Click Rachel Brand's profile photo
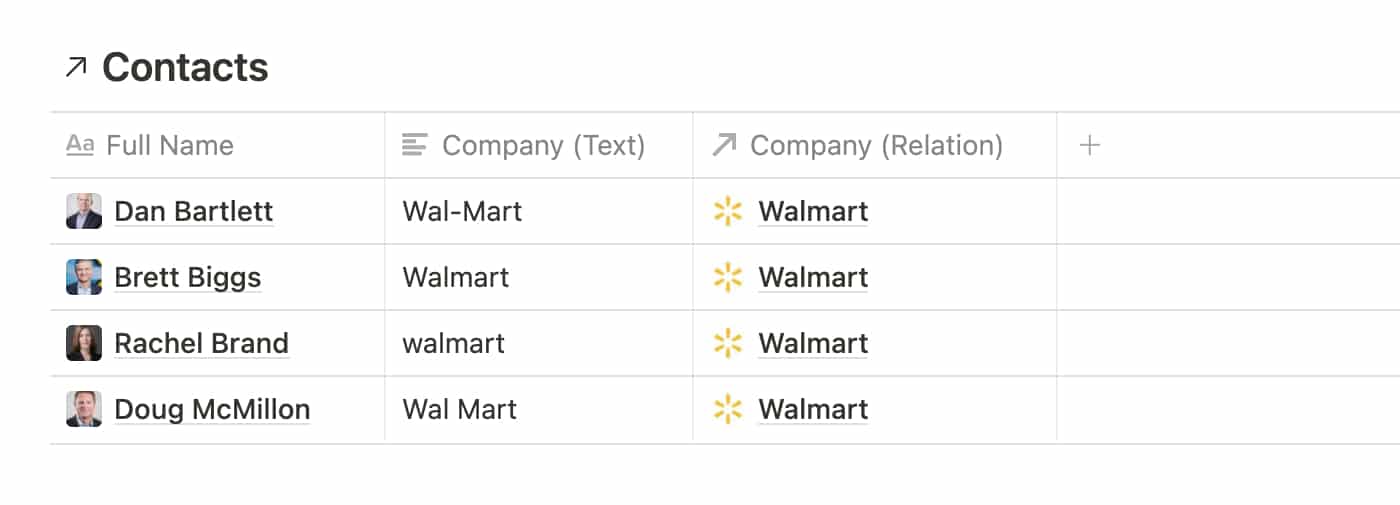Image resolution: width=1400 pixels, height=505 pixels. (84, 343)
